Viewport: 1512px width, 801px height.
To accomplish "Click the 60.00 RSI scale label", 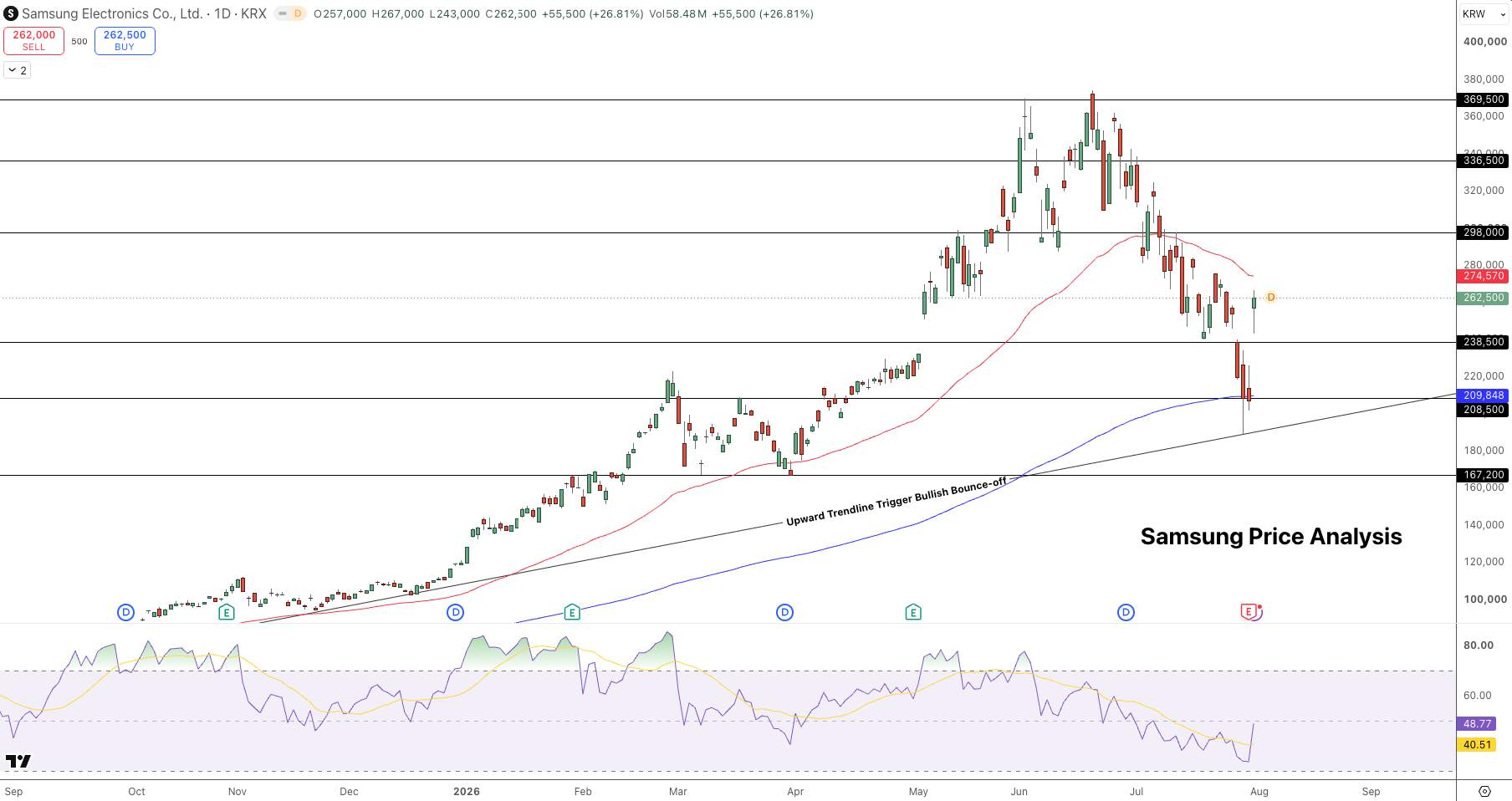I will 1479,696.
